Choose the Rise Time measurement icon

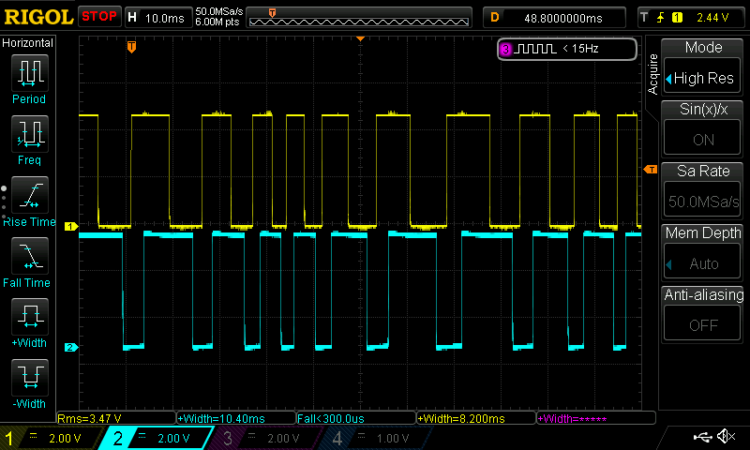30,195
